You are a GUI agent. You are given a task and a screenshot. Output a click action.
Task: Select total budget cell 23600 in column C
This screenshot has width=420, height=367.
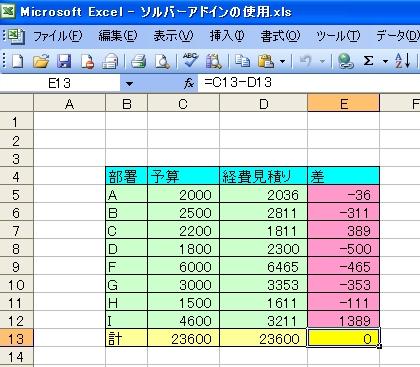coord(183,338)
